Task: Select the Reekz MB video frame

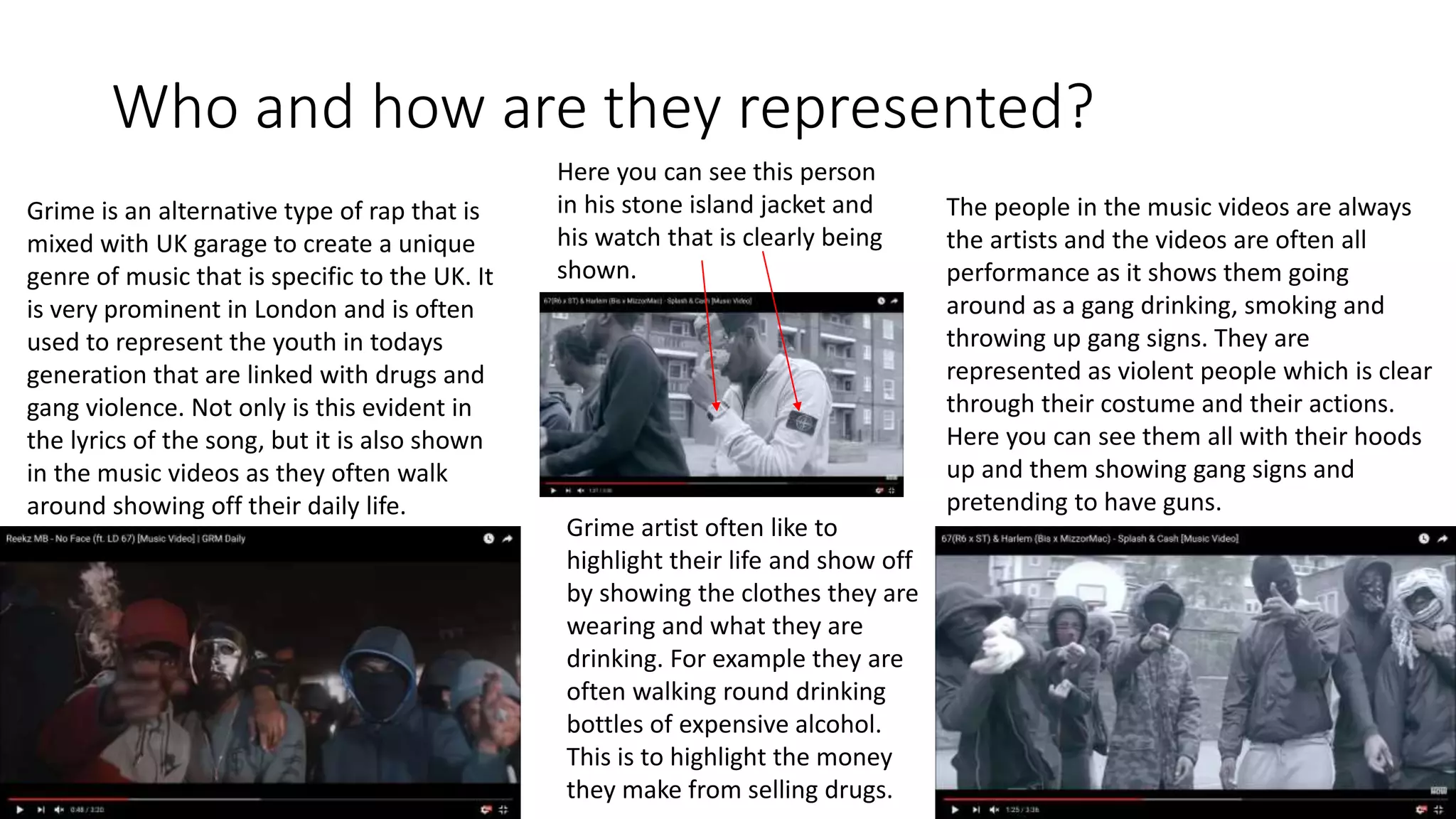Action: 260,672
